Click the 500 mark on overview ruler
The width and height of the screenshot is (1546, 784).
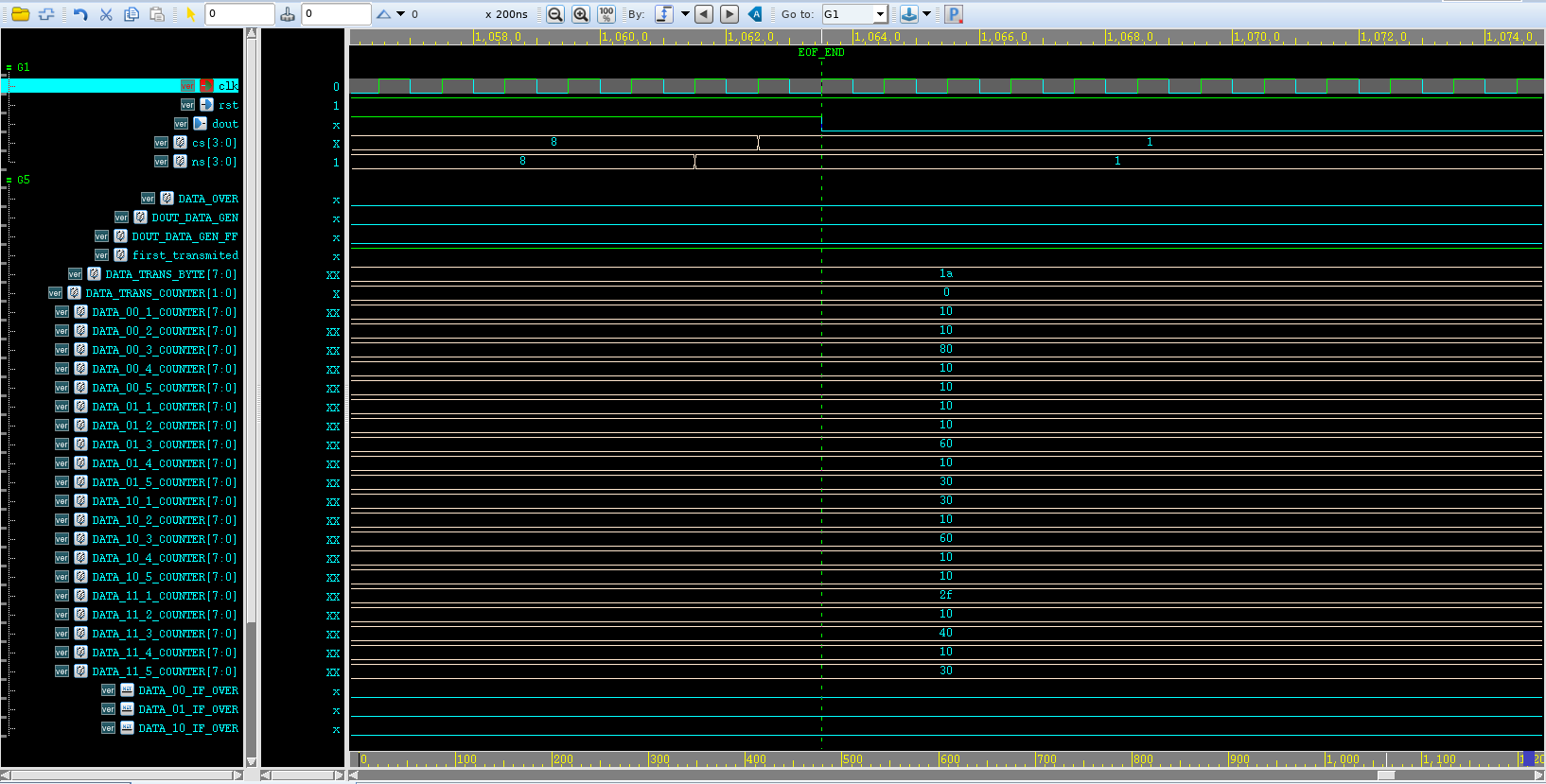(x=853, y=759)
